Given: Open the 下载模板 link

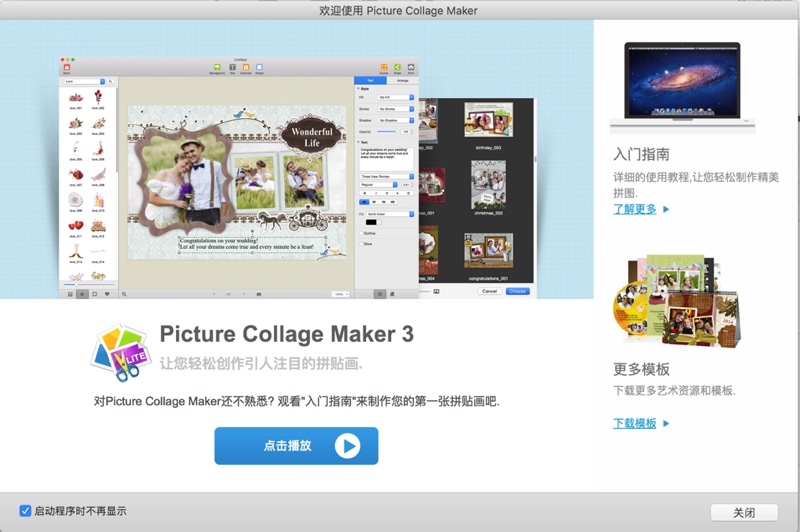Looking at the screenshot, I should pyautogui.click(x=635, y=423).
